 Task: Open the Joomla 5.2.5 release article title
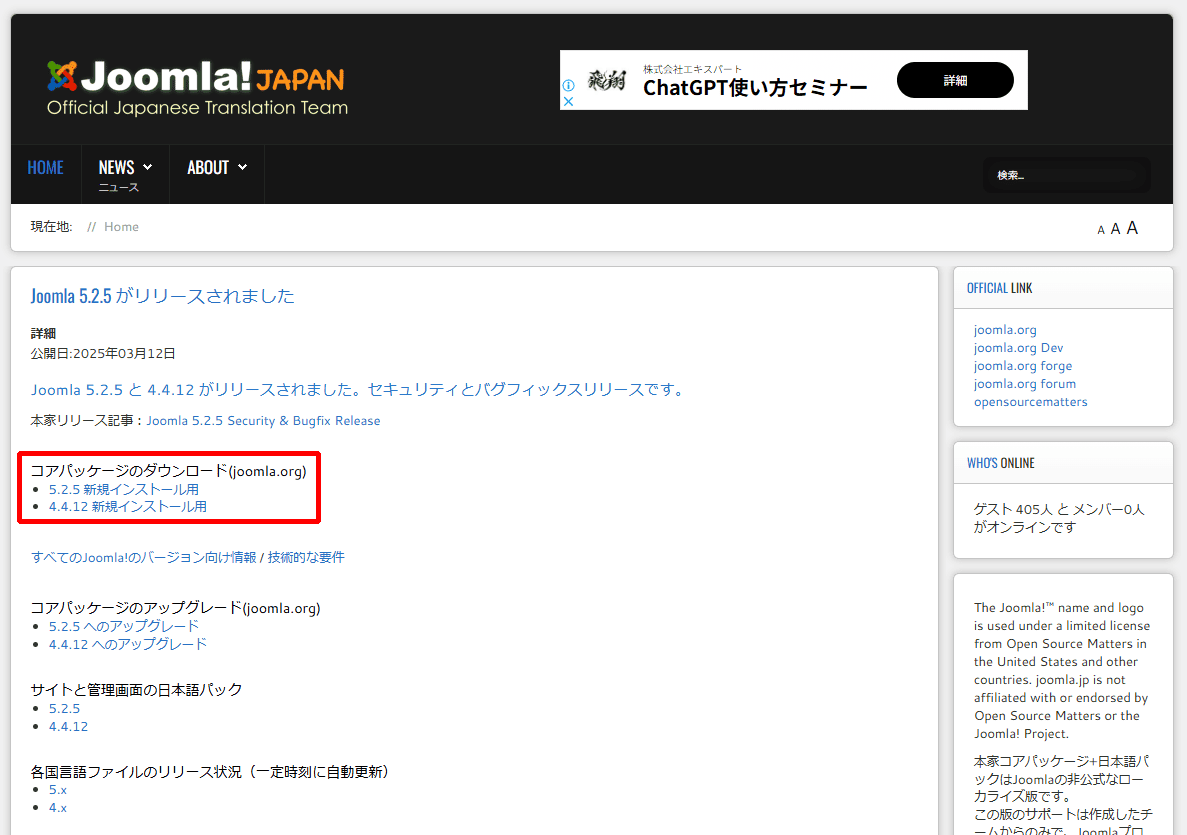pyautogui.click(x=162, y=296)
